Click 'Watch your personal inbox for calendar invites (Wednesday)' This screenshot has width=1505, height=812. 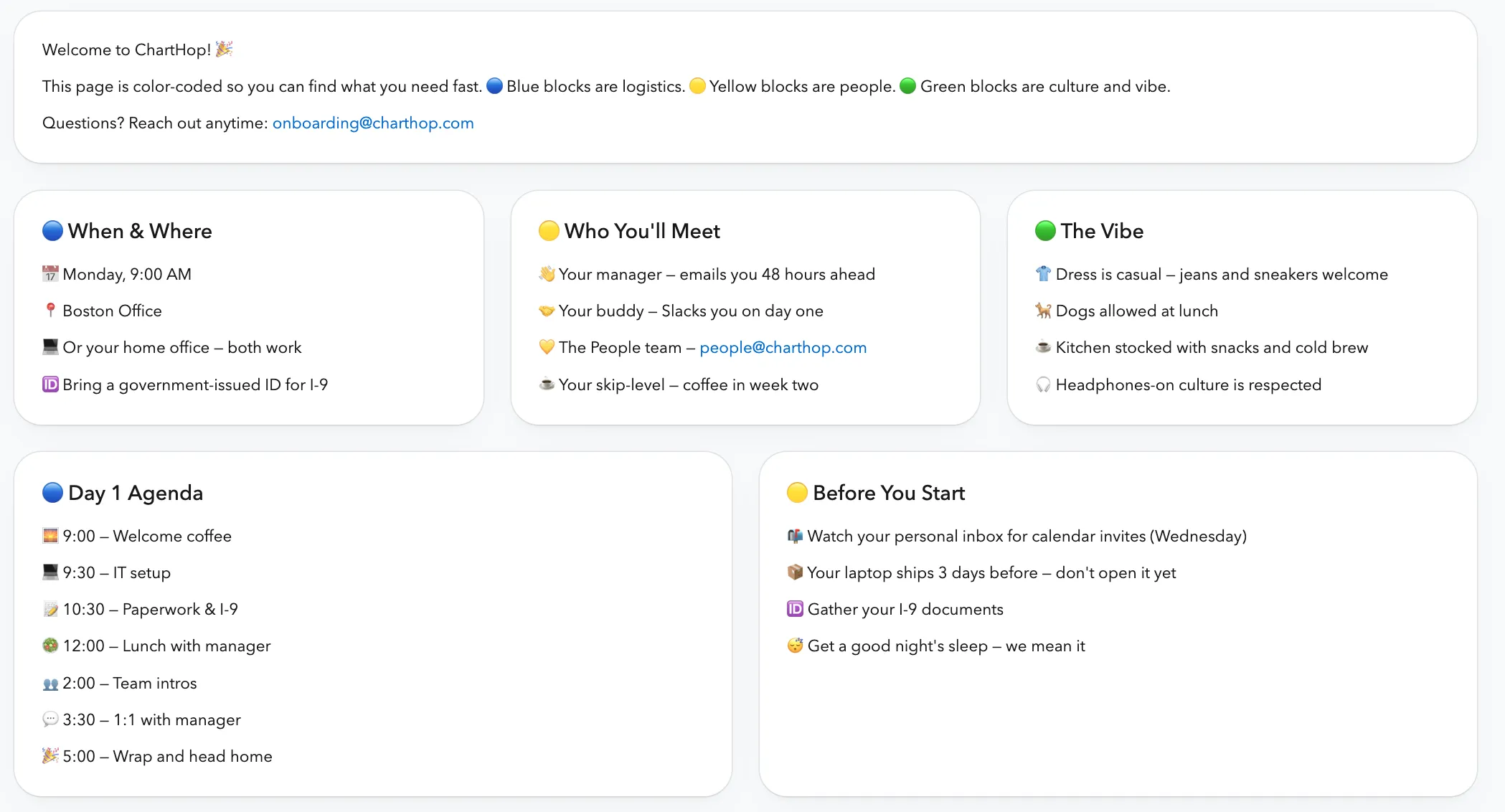[x=1027, y=536]
